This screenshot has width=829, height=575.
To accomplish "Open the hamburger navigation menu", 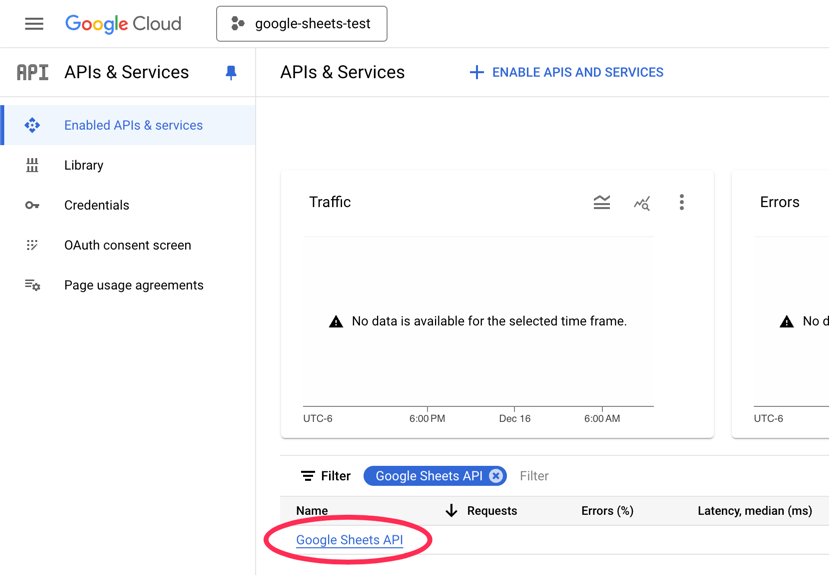I will click(34, 23).
